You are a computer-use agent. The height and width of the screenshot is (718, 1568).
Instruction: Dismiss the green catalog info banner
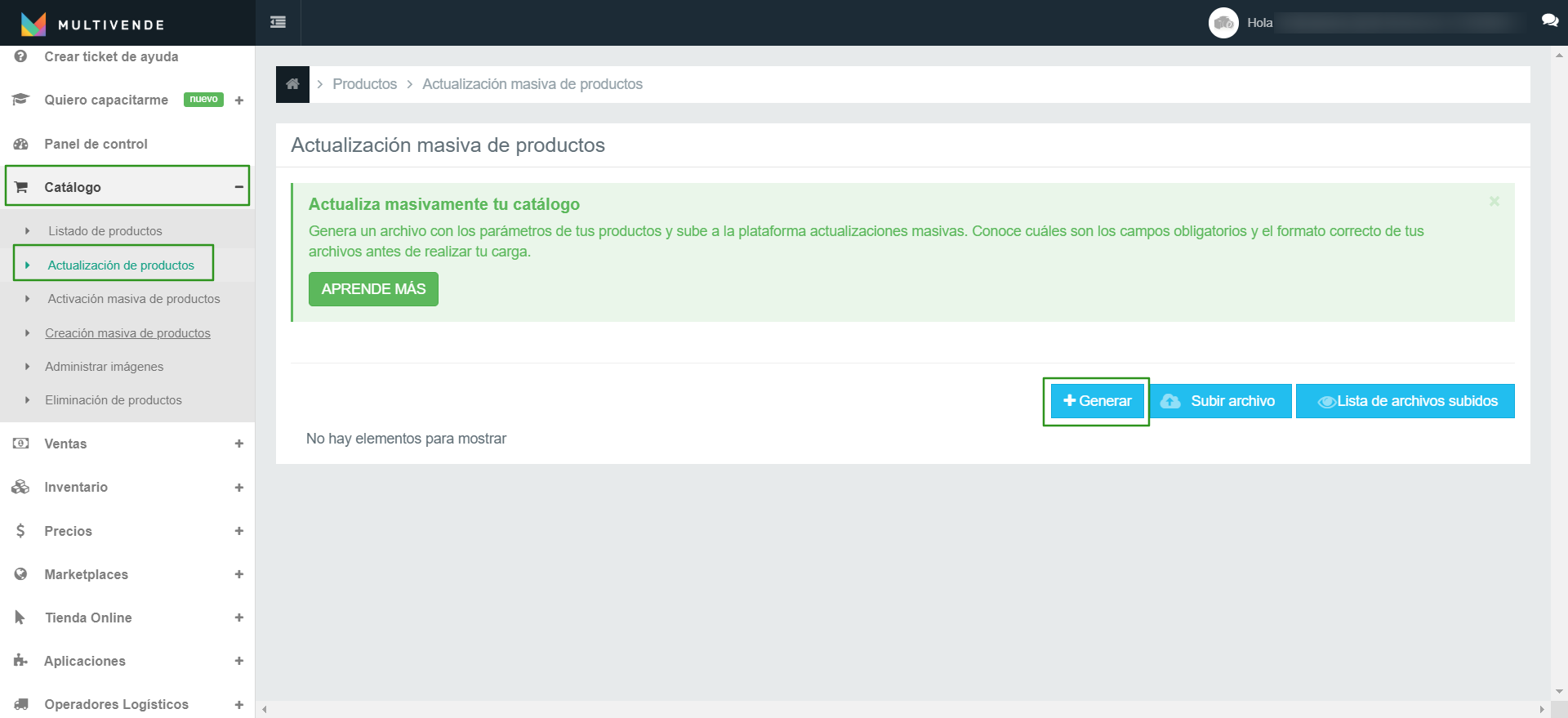(1494, 202)
